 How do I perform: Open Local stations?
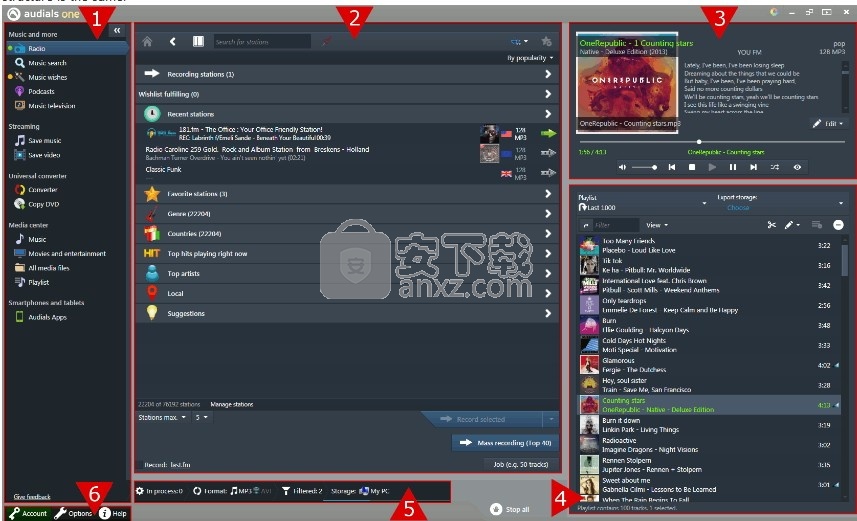(347, 294)
